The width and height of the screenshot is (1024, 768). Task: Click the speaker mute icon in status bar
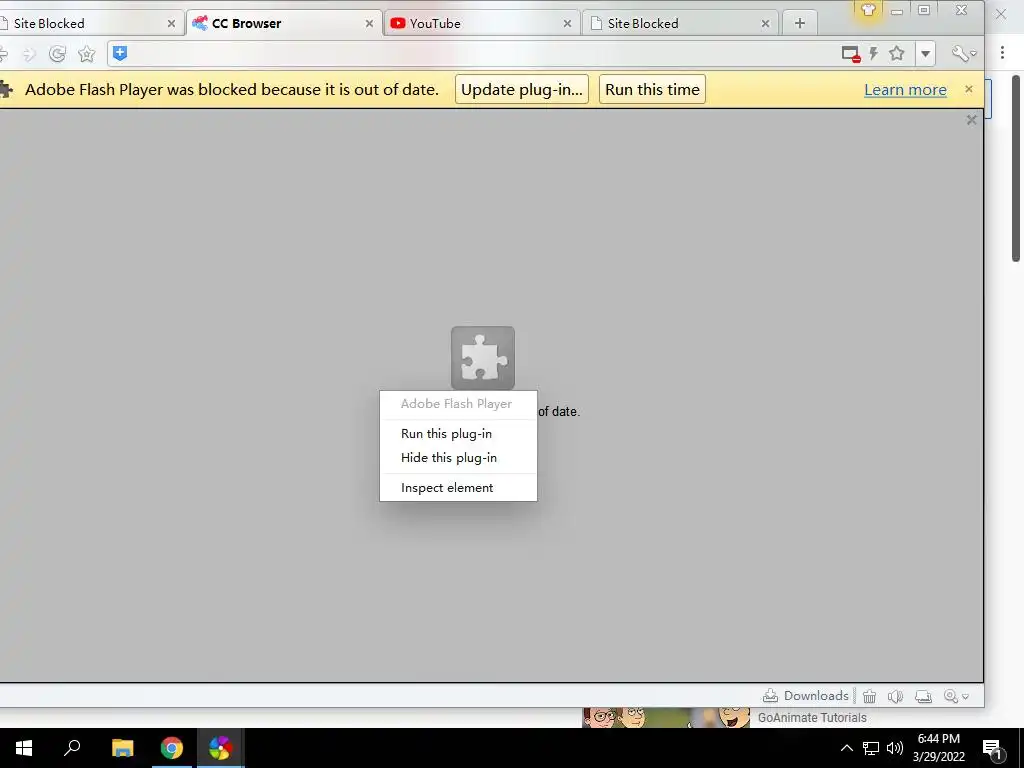pos(895,697)
